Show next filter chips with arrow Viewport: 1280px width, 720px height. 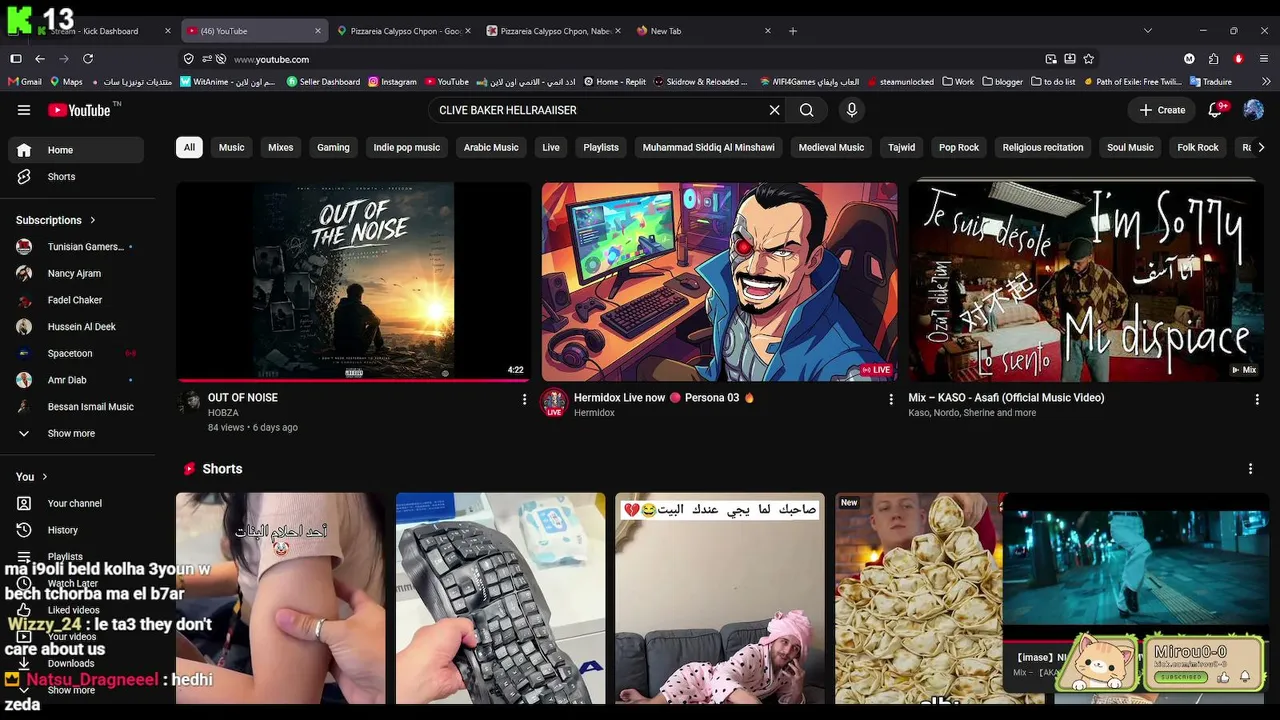pyautogui.click(x=1260, y=147)
